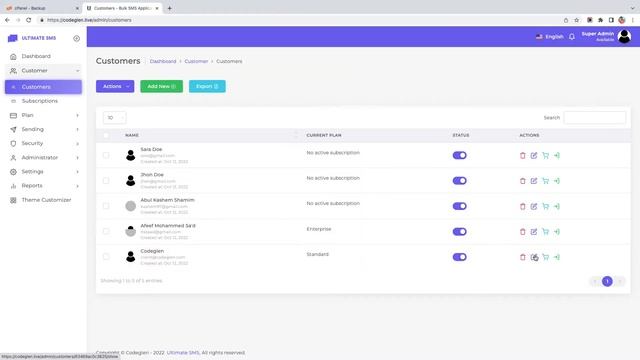Bookmark this page with the star icon
The height and width of the screenshot is (360, 640).
tap(576, 20)
